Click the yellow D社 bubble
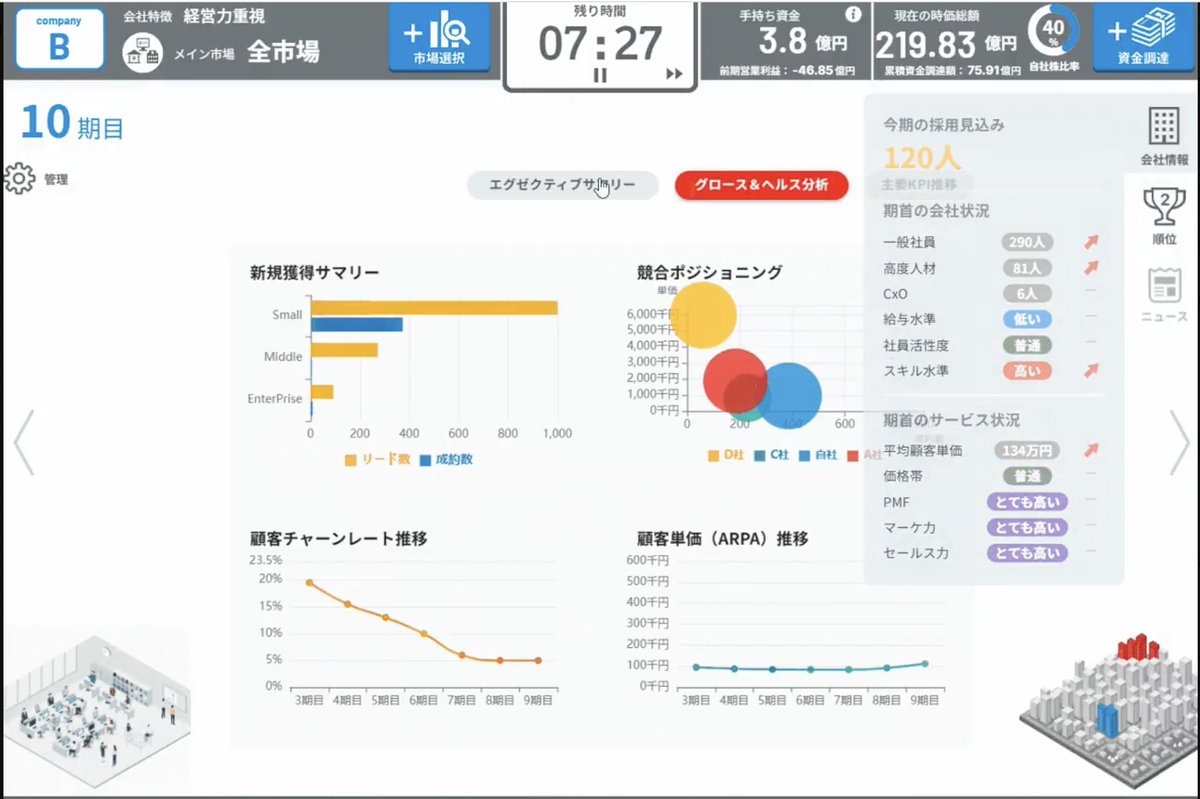 (702, 315)
